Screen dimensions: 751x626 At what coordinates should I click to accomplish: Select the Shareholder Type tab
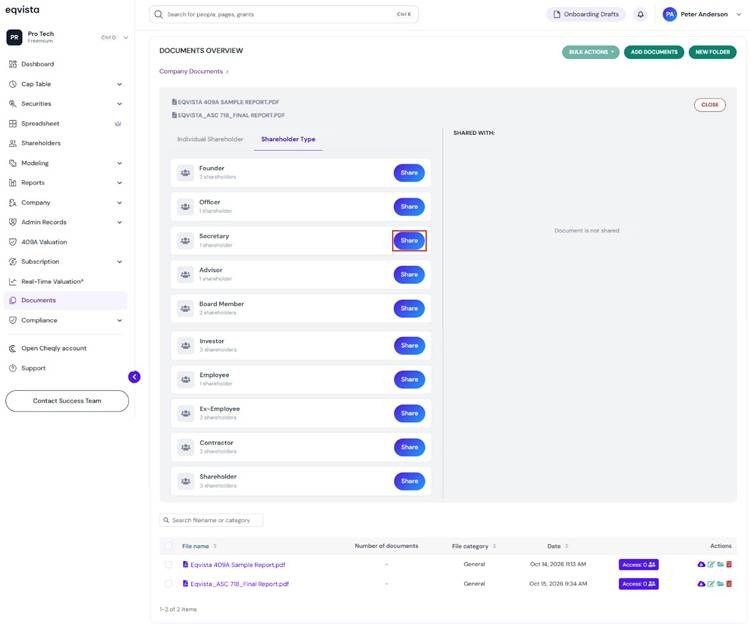point(288,139)
